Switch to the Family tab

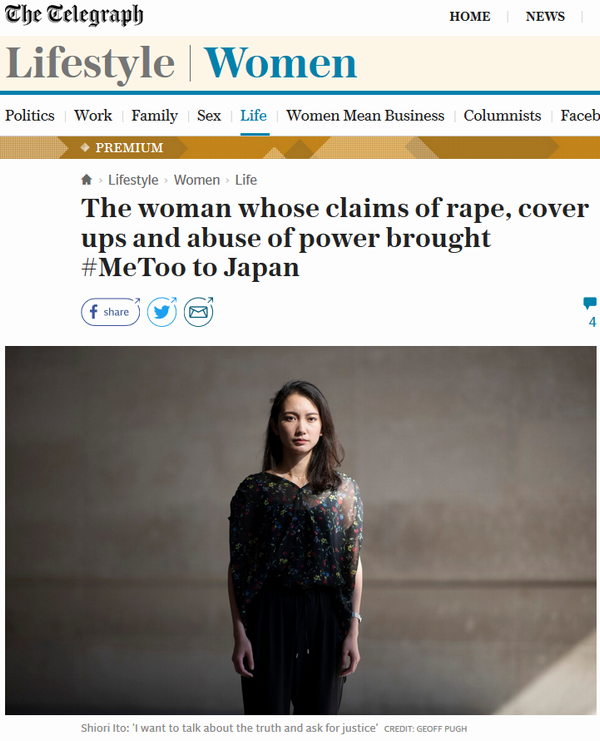(x=154, y=116)
